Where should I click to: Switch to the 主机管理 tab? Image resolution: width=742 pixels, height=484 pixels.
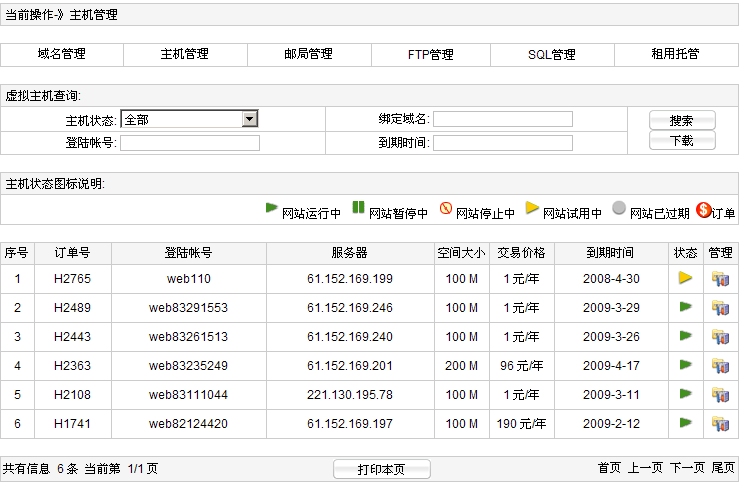[x=185, y=54]
